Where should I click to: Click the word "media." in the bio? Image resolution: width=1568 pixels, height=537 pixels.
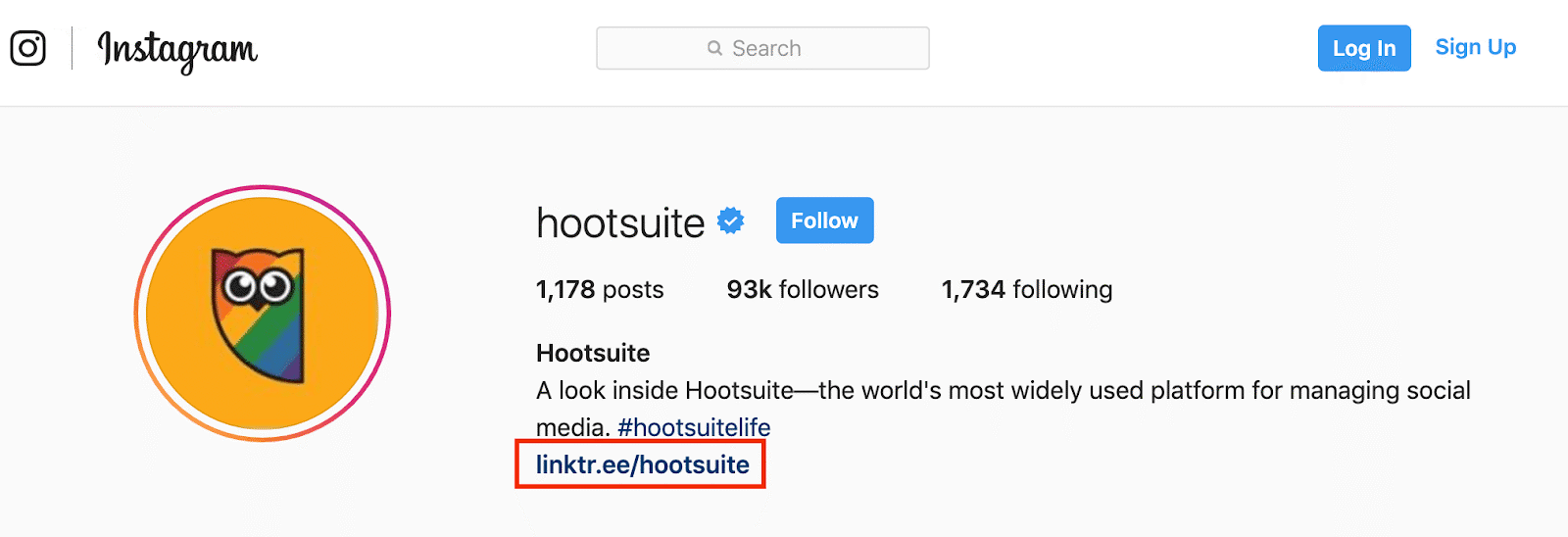point(573,428)
